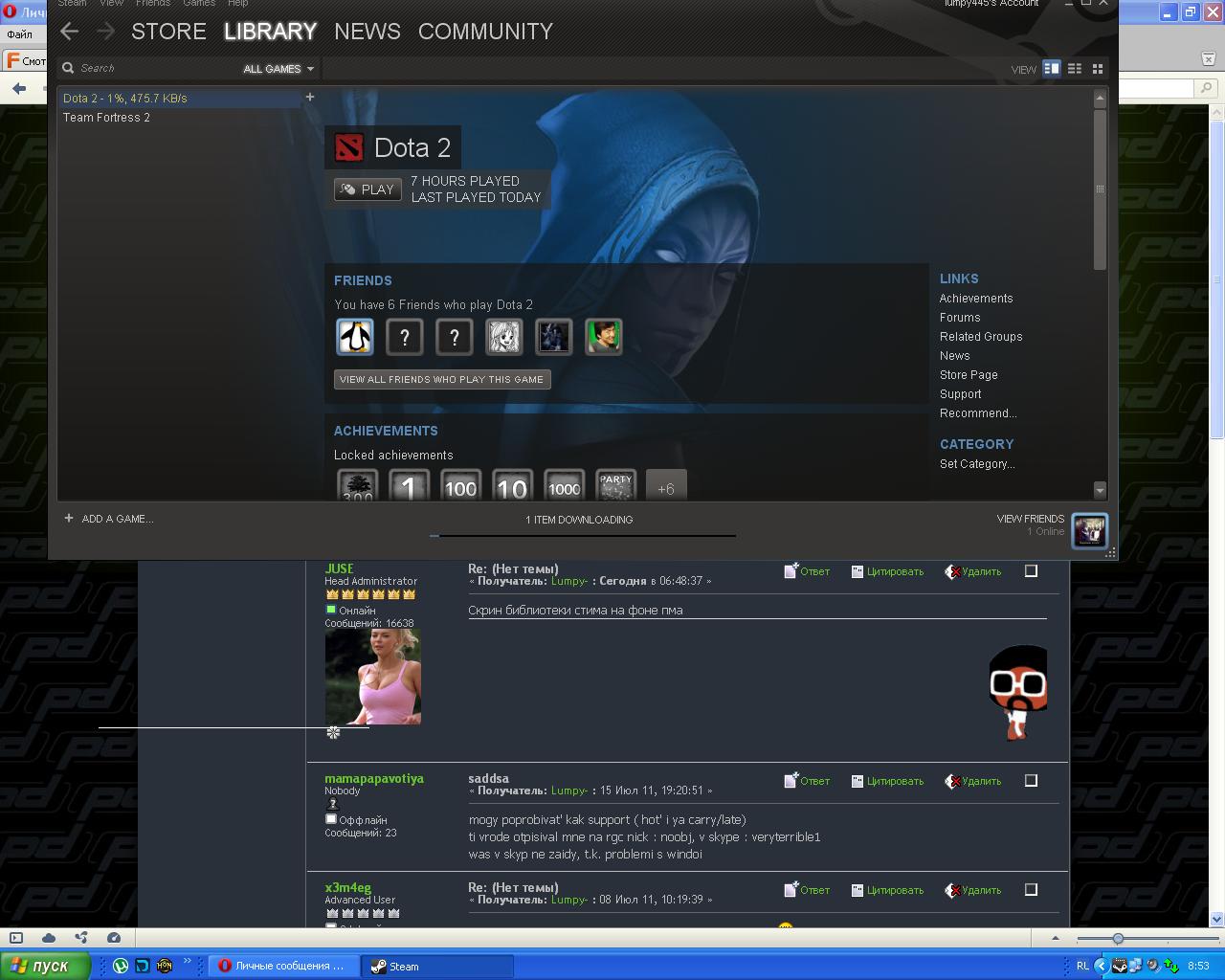
Task: Open the Файл menu in Opera
Action: tap(19, 34)
